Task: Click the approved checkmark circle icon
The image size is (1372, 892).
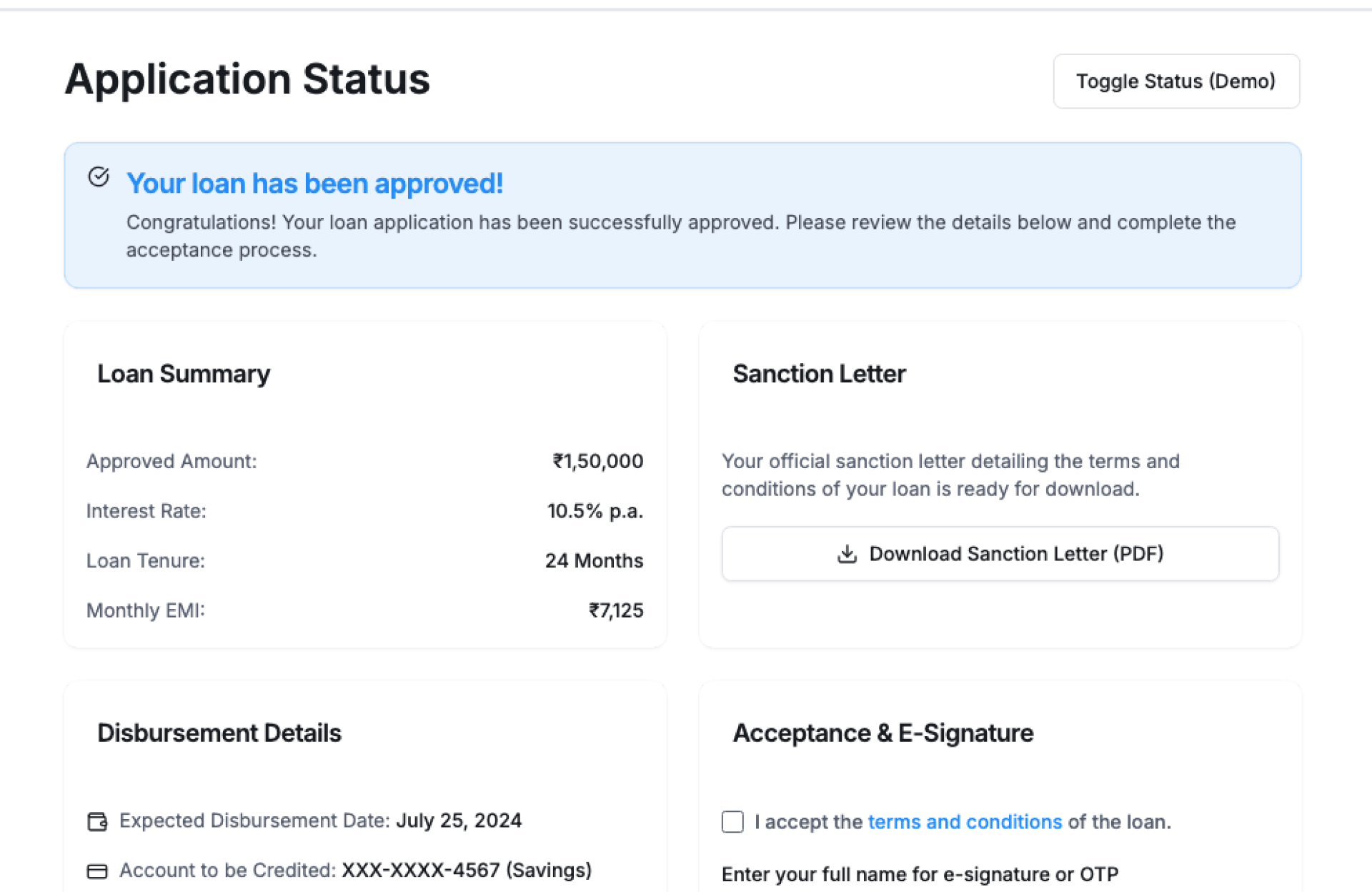Action: (99, 177)
